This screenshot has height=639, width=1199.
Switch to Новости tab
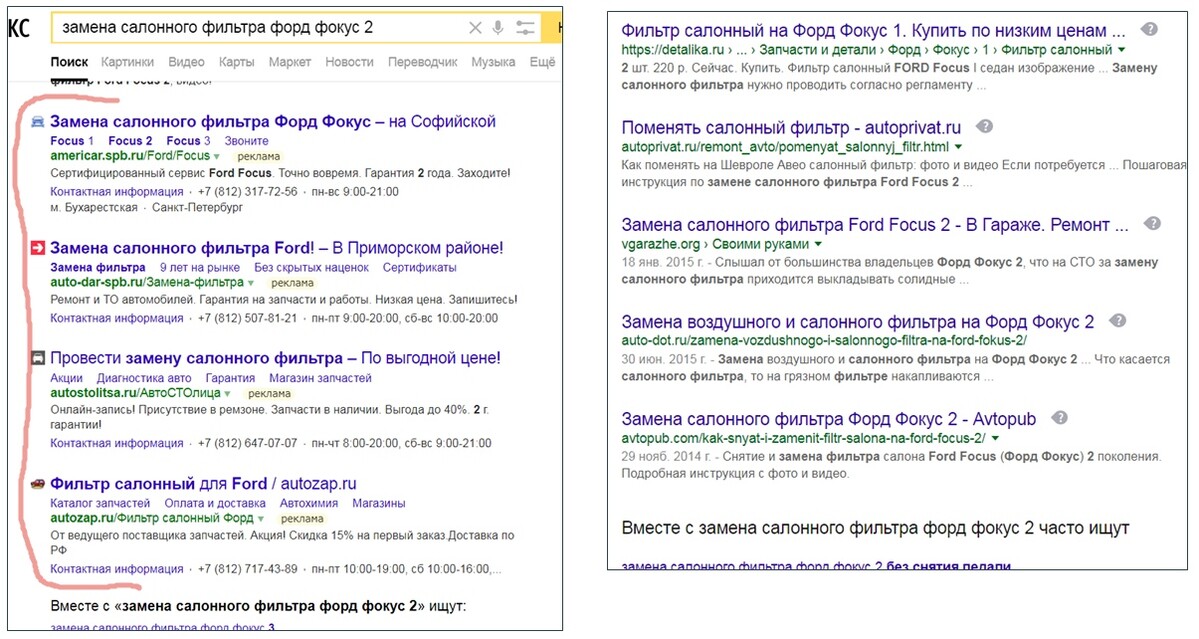click(349, 62)
